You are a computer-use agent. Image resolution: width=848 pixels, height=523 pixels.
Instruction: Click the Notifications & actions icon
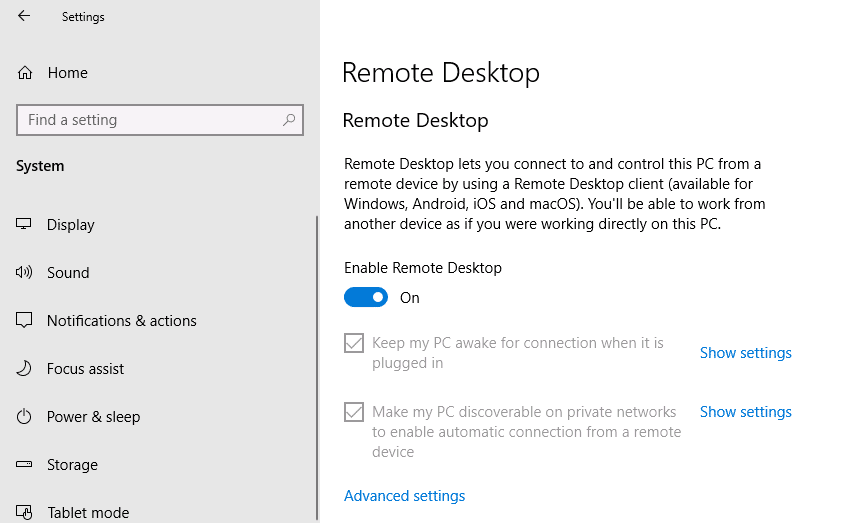click(25, 321)
